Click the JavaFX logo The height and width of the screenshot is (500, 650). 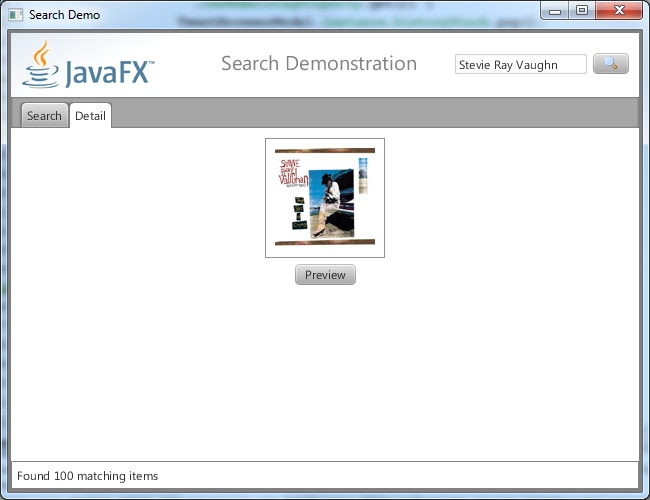pos(88,64)
